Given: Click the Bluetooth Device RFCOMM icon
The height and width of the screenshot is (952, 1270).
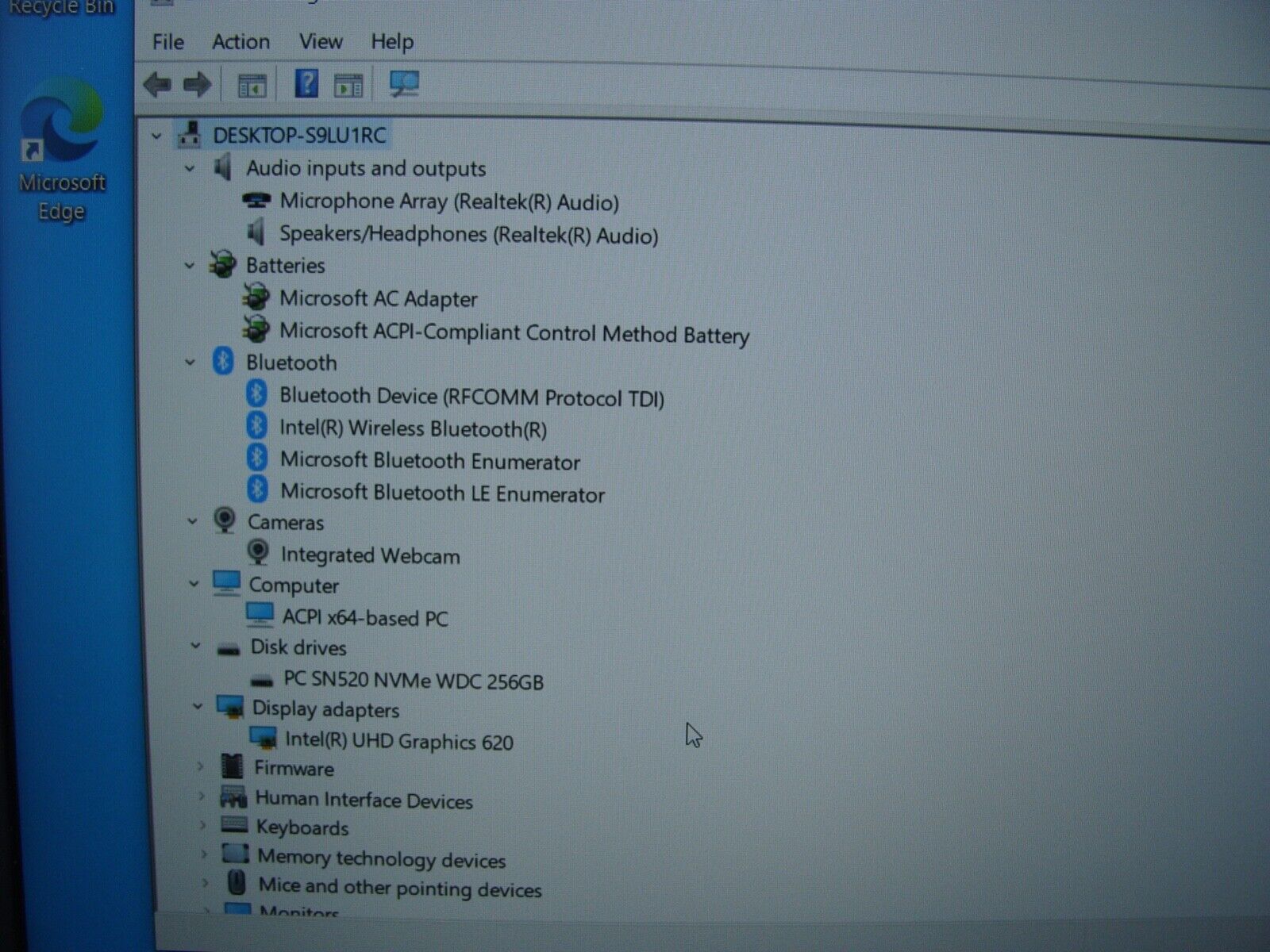Looking at the screenshot, I should 256,393.
